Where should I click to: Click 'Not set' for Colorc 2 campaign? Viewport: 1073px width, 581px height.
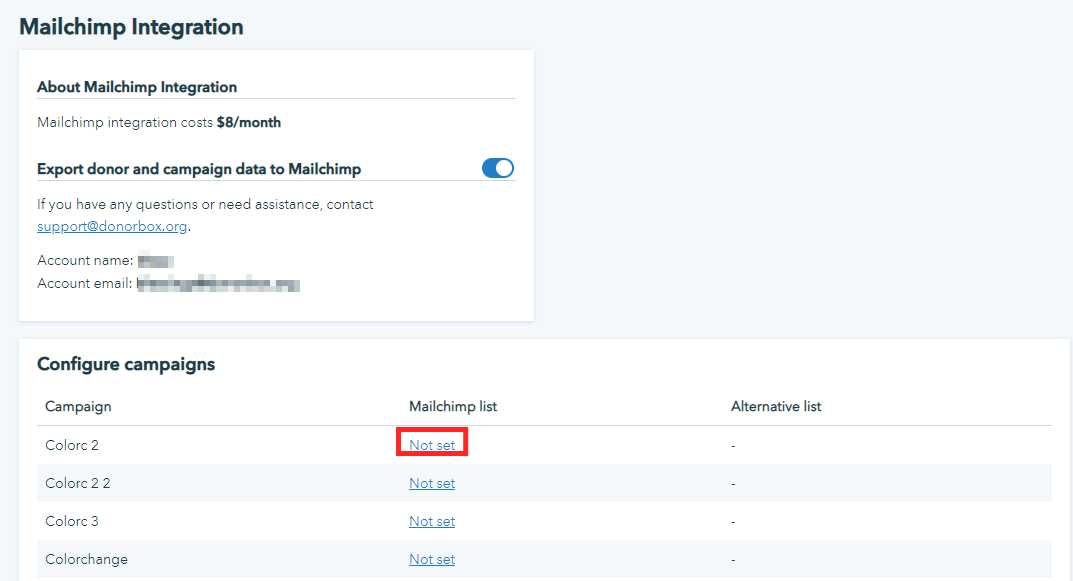click(432, 445)
